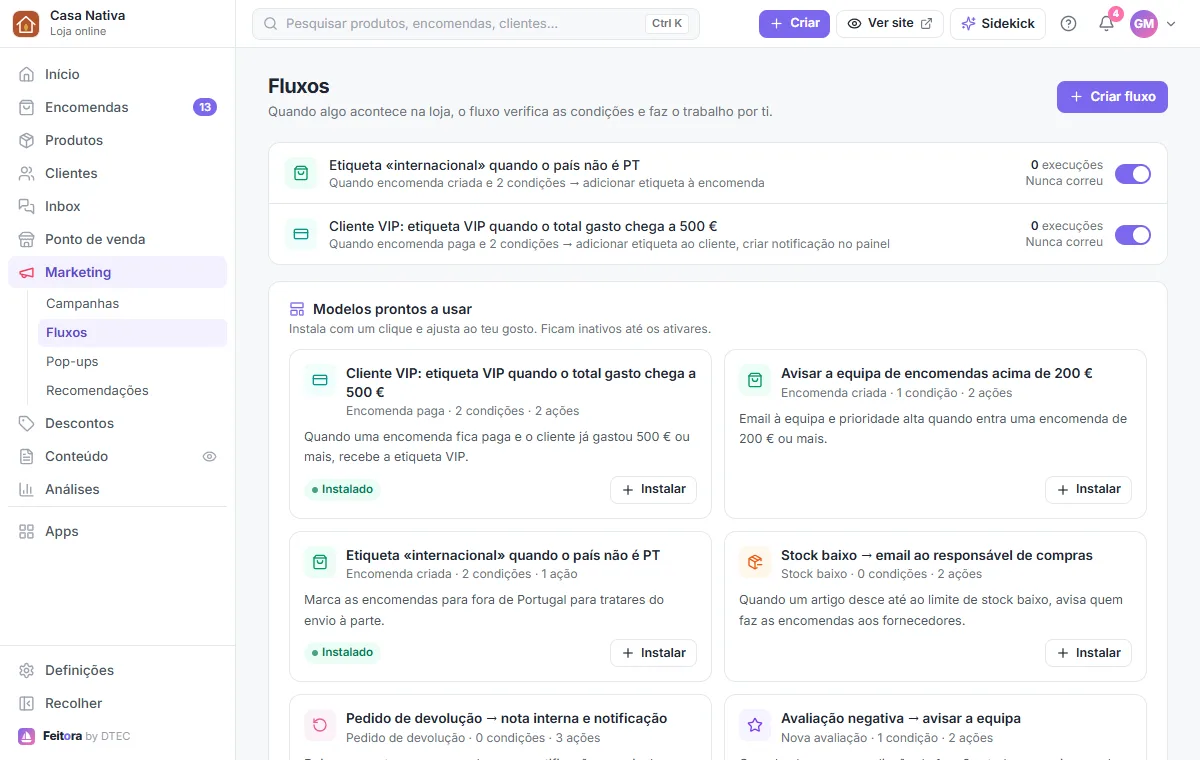
Task: Click the Feitora by DTEC logo
Action: (75, 736)
